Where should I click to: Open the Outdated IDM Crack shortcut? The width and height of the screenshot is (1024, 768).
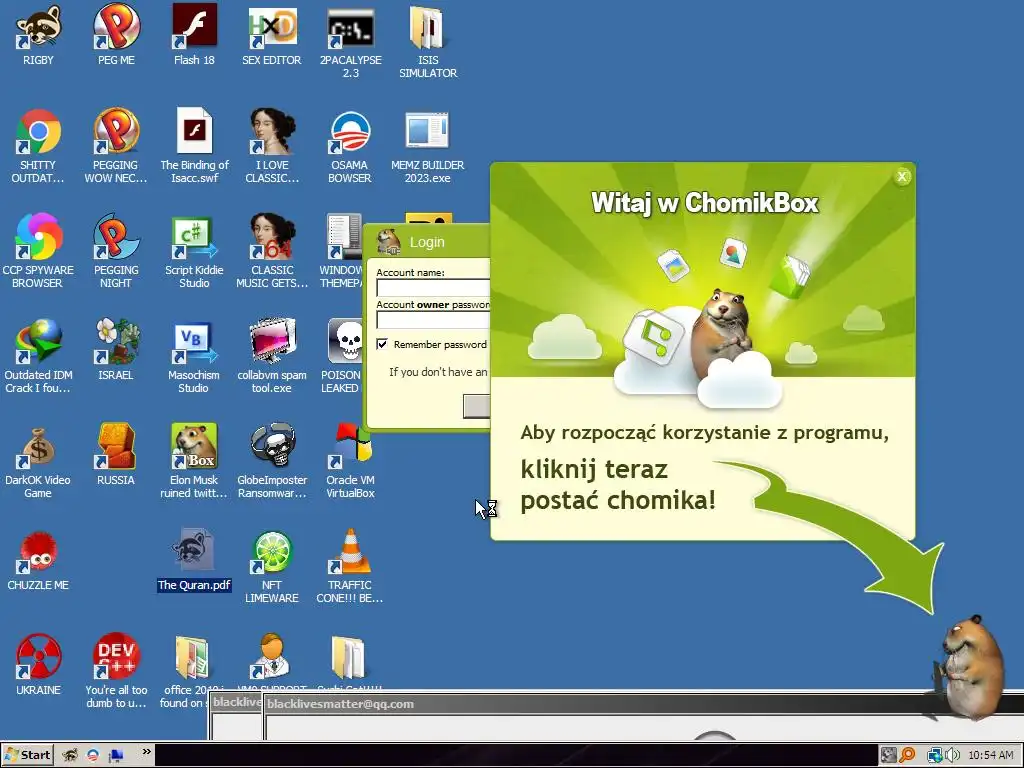click(x=38, y=341)
